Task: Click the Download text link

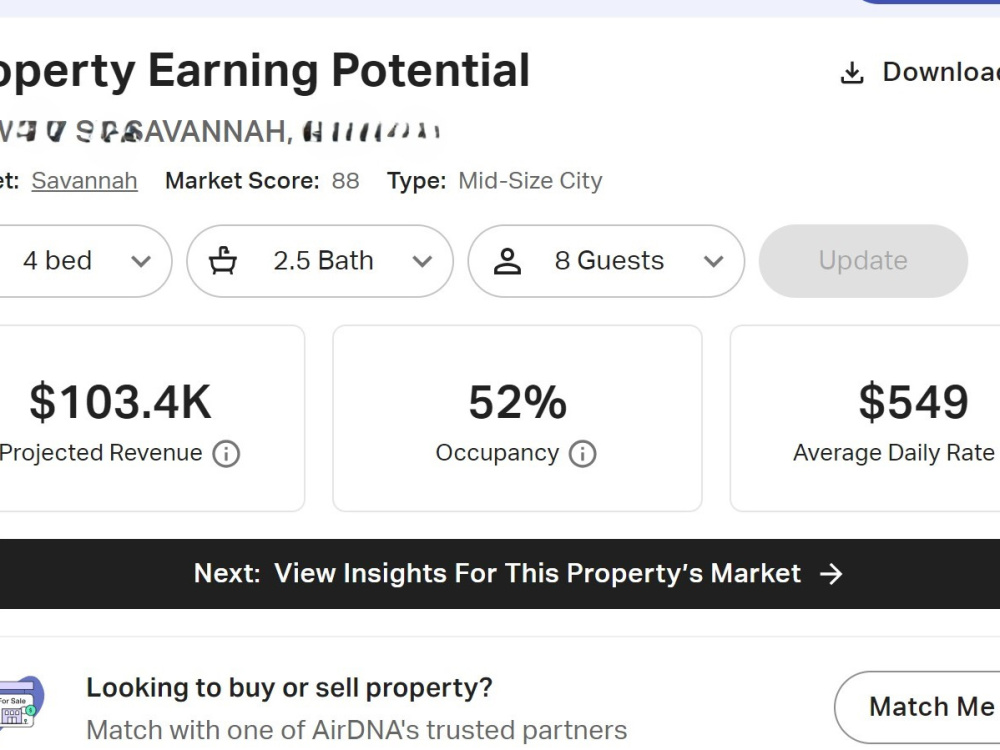Action: (941, 72)
